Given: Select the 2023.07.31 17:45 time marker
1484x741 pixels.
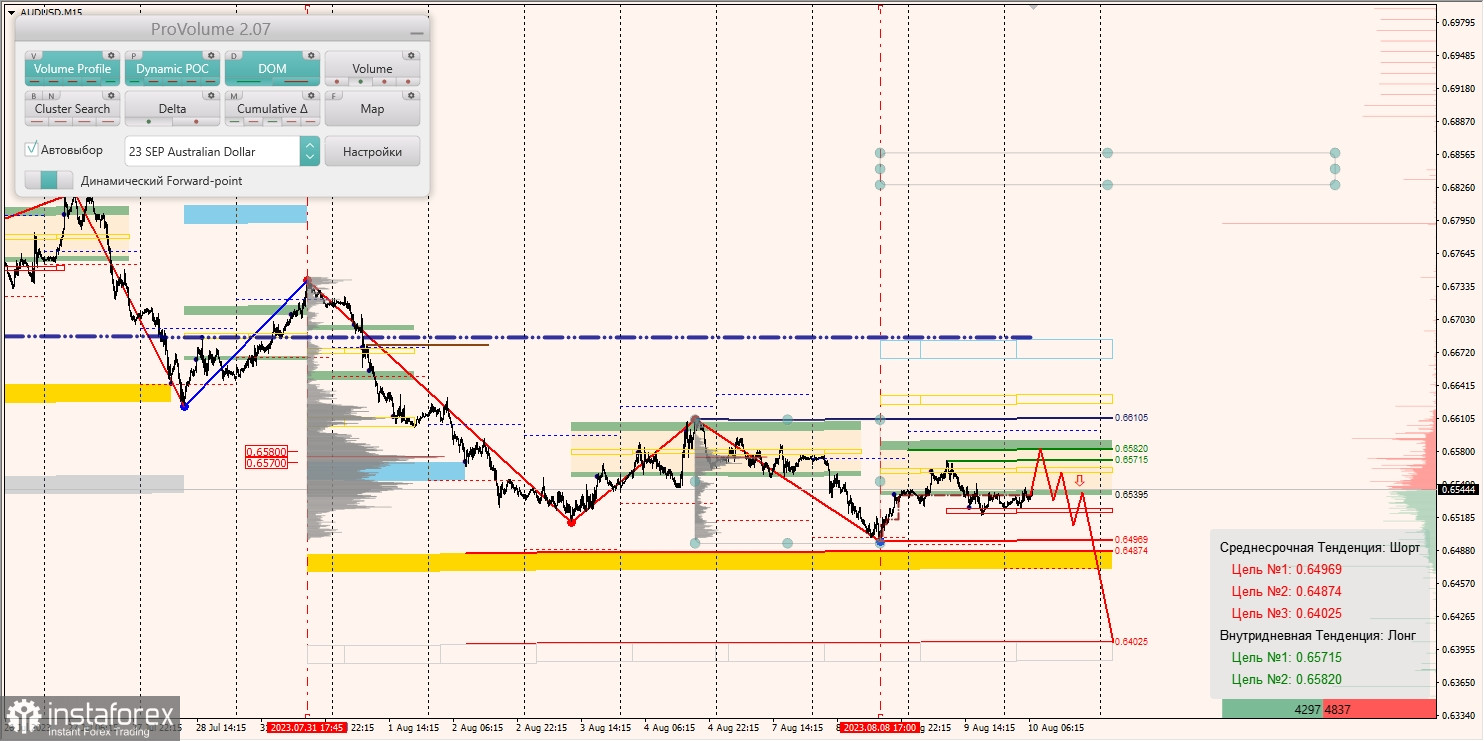Looking at the screenshot, I should [x=308, y=728].
